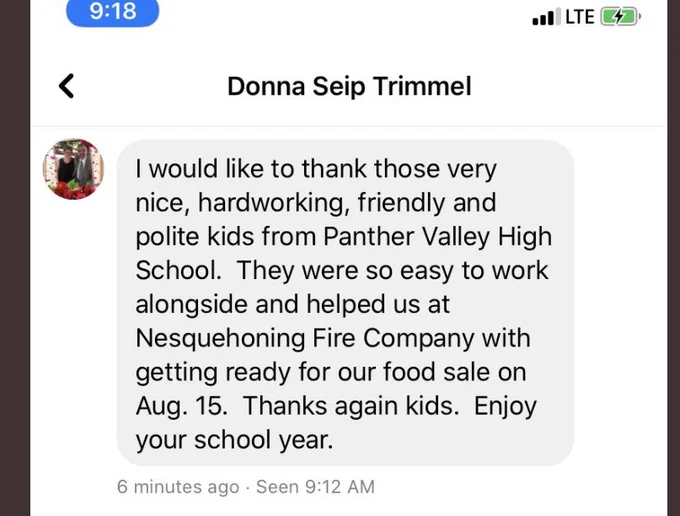This screenshot has height=516, width=680.
Task: Click the words 'Panther Valley High' in message
Action: click(438, 237)
